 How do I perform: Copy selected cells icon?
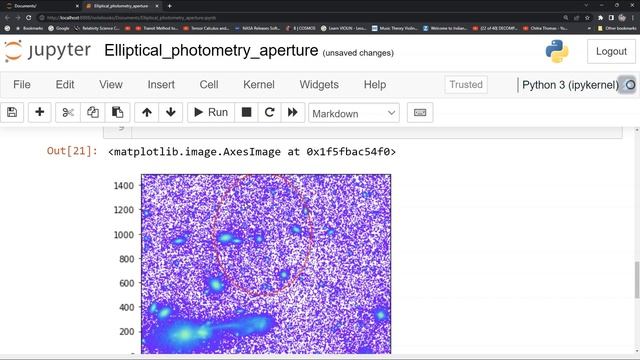[93, 112]
